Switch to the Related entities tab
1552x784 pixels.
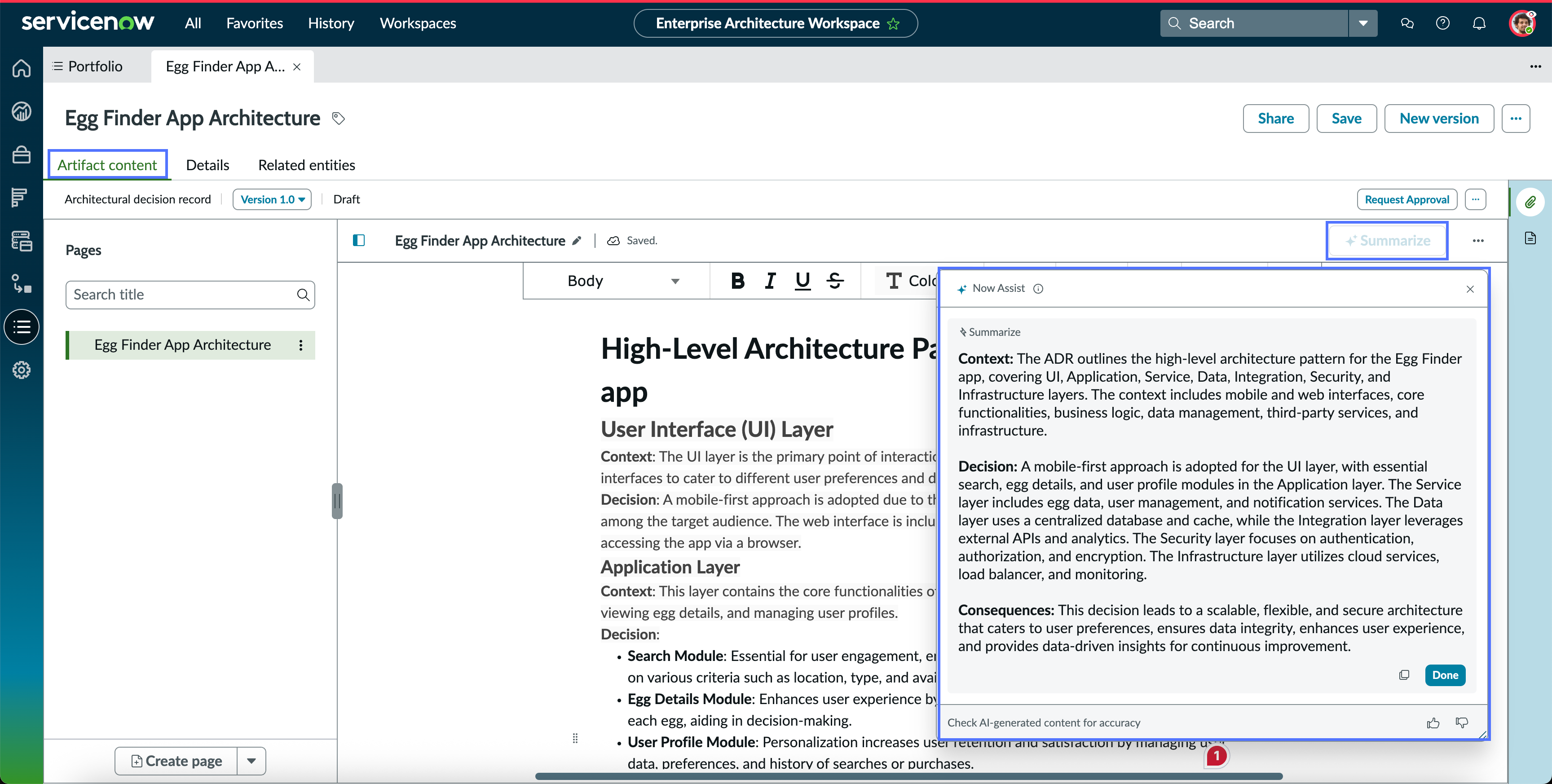(307, 165)
